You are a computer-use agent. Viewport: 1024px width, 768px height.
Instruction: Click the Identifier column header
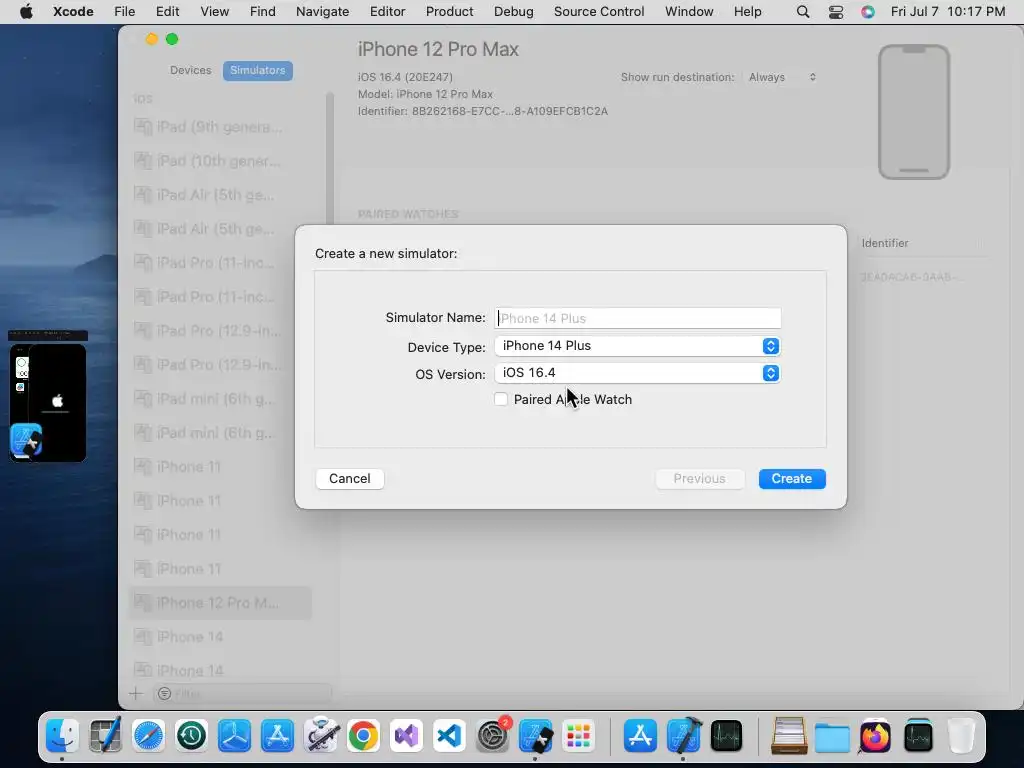(885, 243)
